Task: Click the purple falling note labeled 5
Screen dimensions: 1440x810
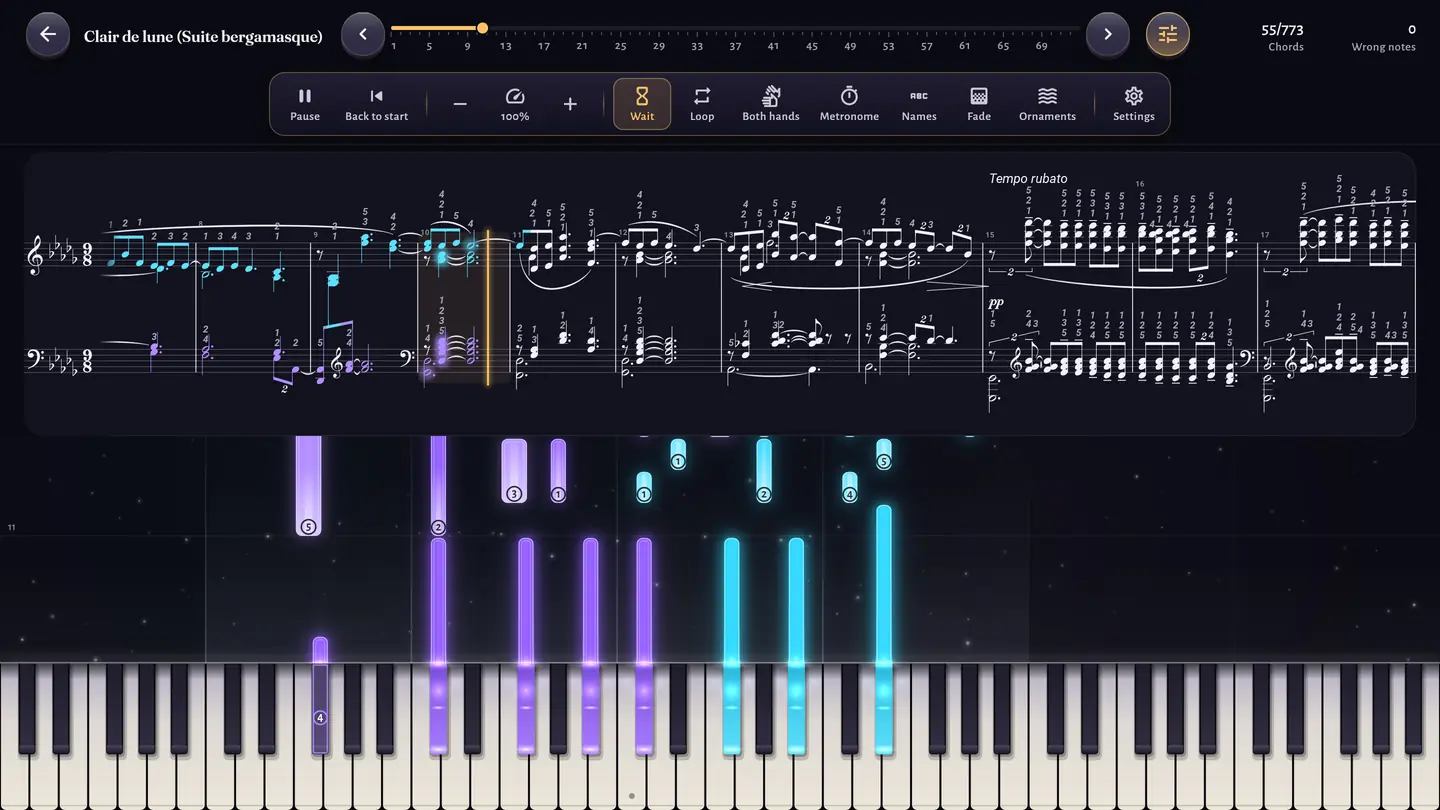Action: tap(309, 486)
